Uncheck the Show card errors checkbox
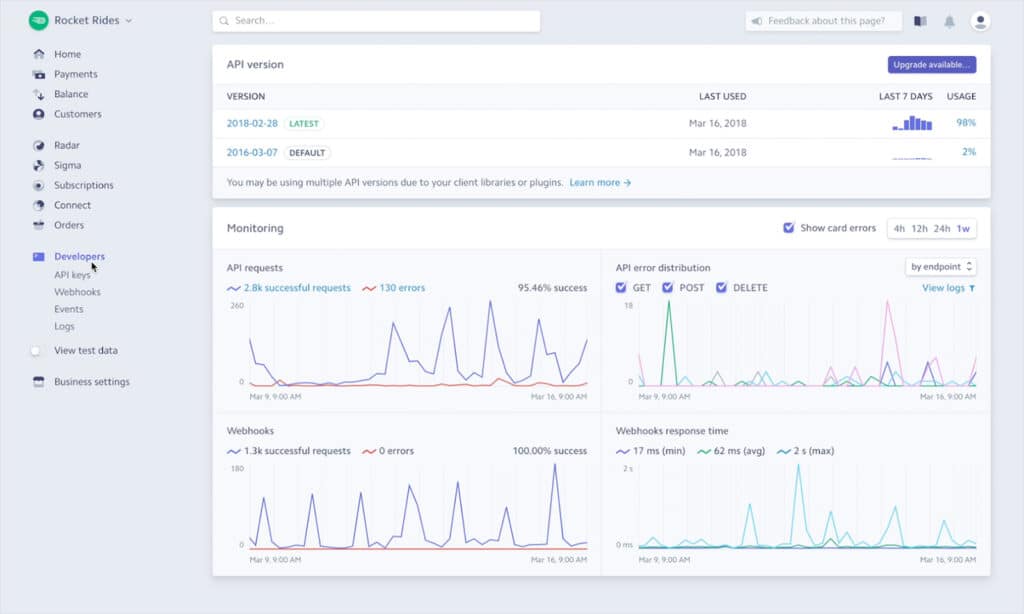This screenshot has height=614, width=1024. [x=788, y=229]
